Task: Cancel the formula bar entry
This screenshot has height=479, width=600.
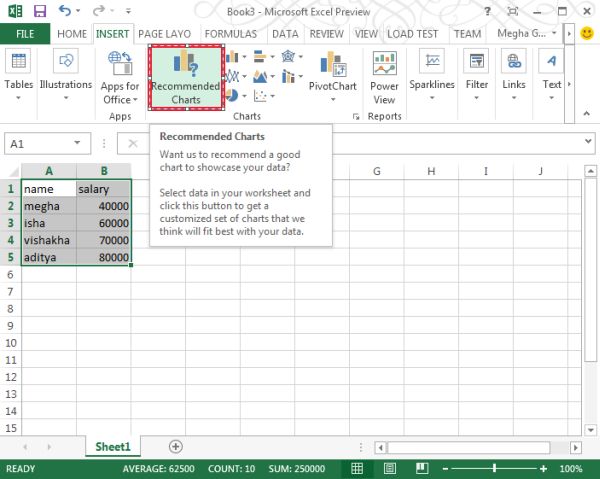Action: tap(133, 143)
